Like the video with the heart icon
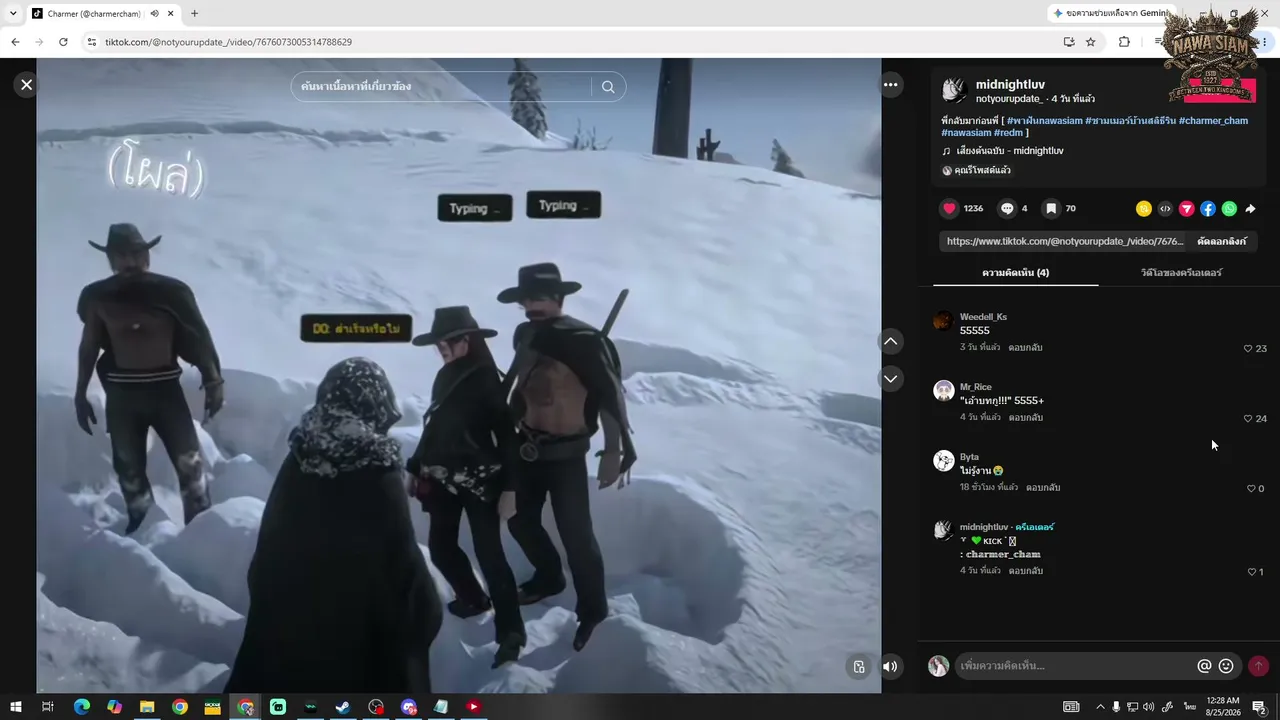The image size is (1280, 720). click(949, 208)
